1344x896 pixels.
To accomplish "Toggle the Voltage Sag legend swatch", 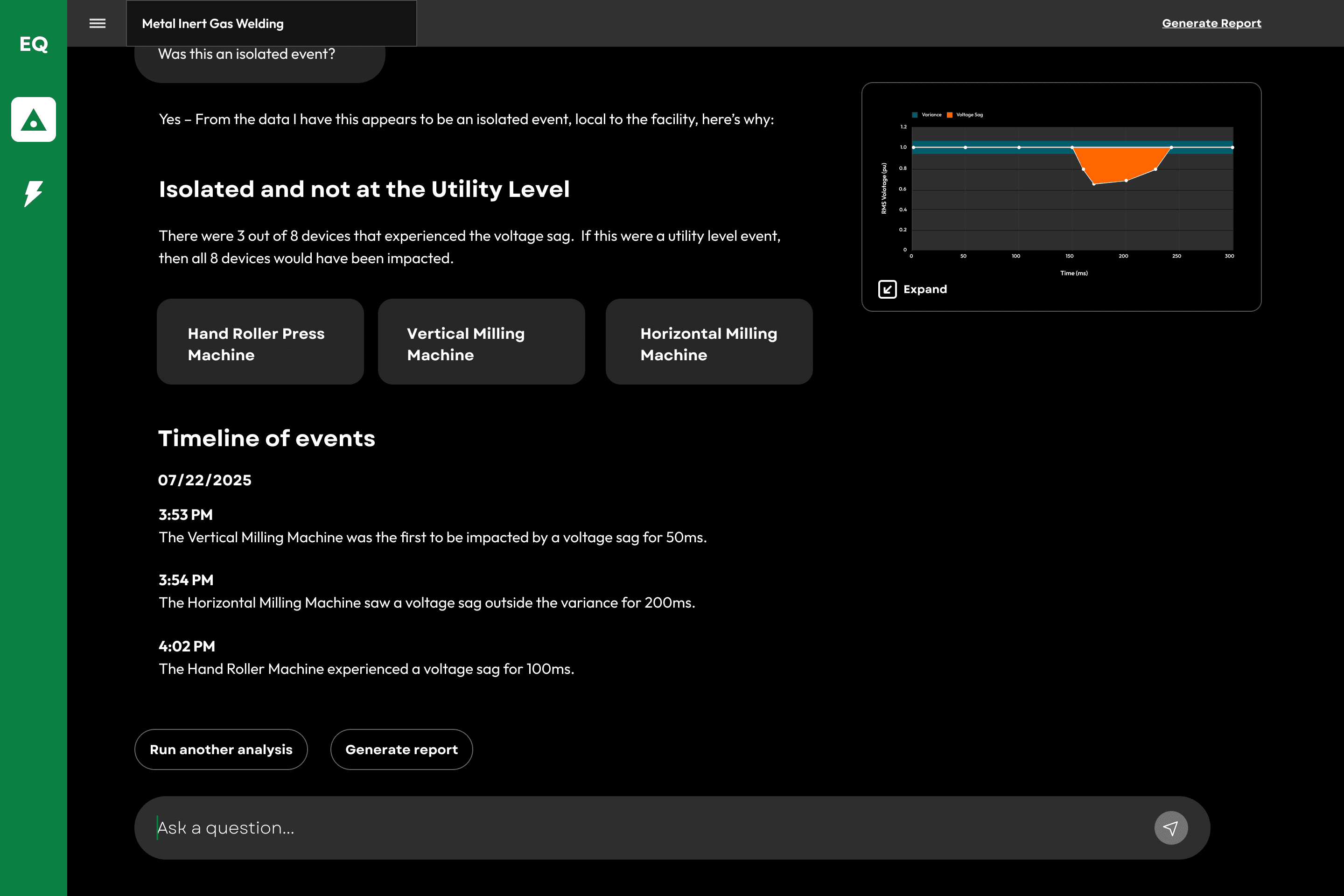I will tap(950, 115).
